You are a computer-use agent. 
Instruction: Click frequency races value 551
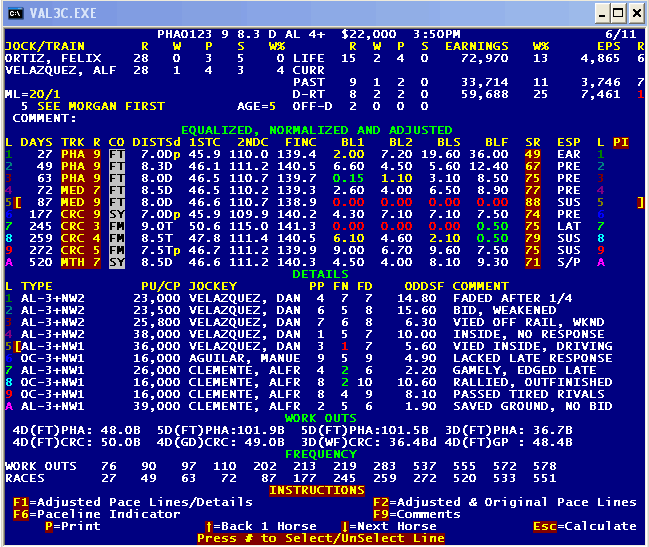(x=545, y=478)
